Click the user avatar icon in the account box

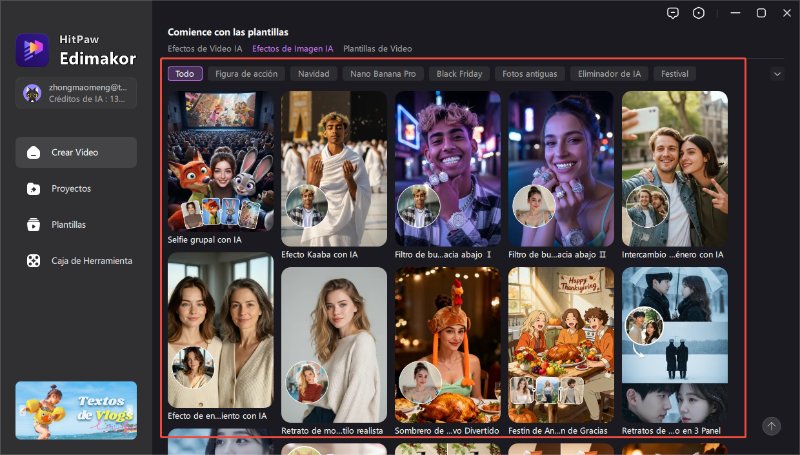pos(32,93)
